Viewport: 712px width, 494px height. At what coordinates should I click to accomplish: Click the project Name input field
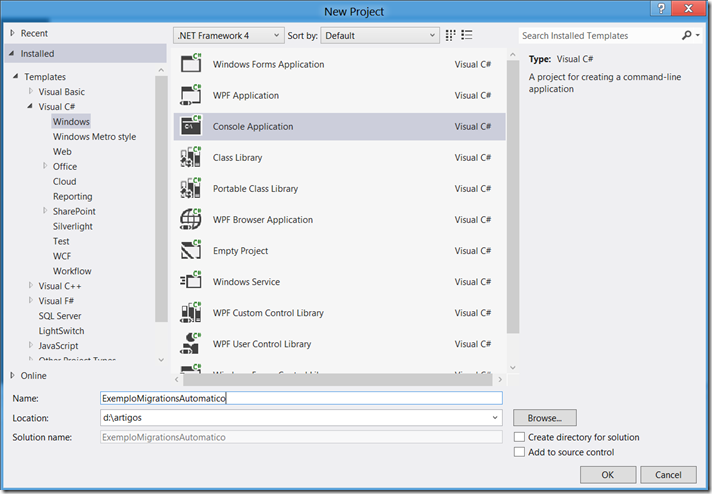pyautogui.click(x=301, y=398)
